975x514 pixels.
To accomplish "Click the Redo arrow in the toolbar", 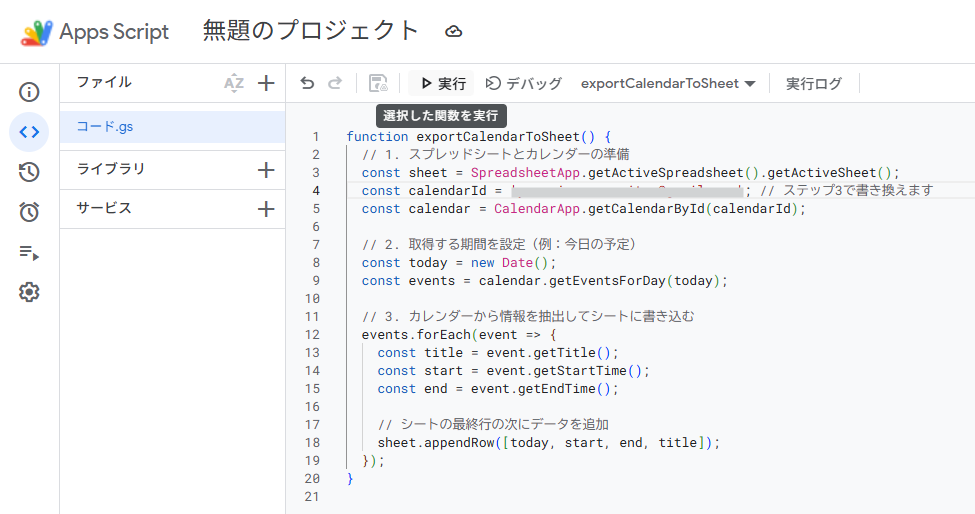I will pyautogui.click(x=335, y=84).
